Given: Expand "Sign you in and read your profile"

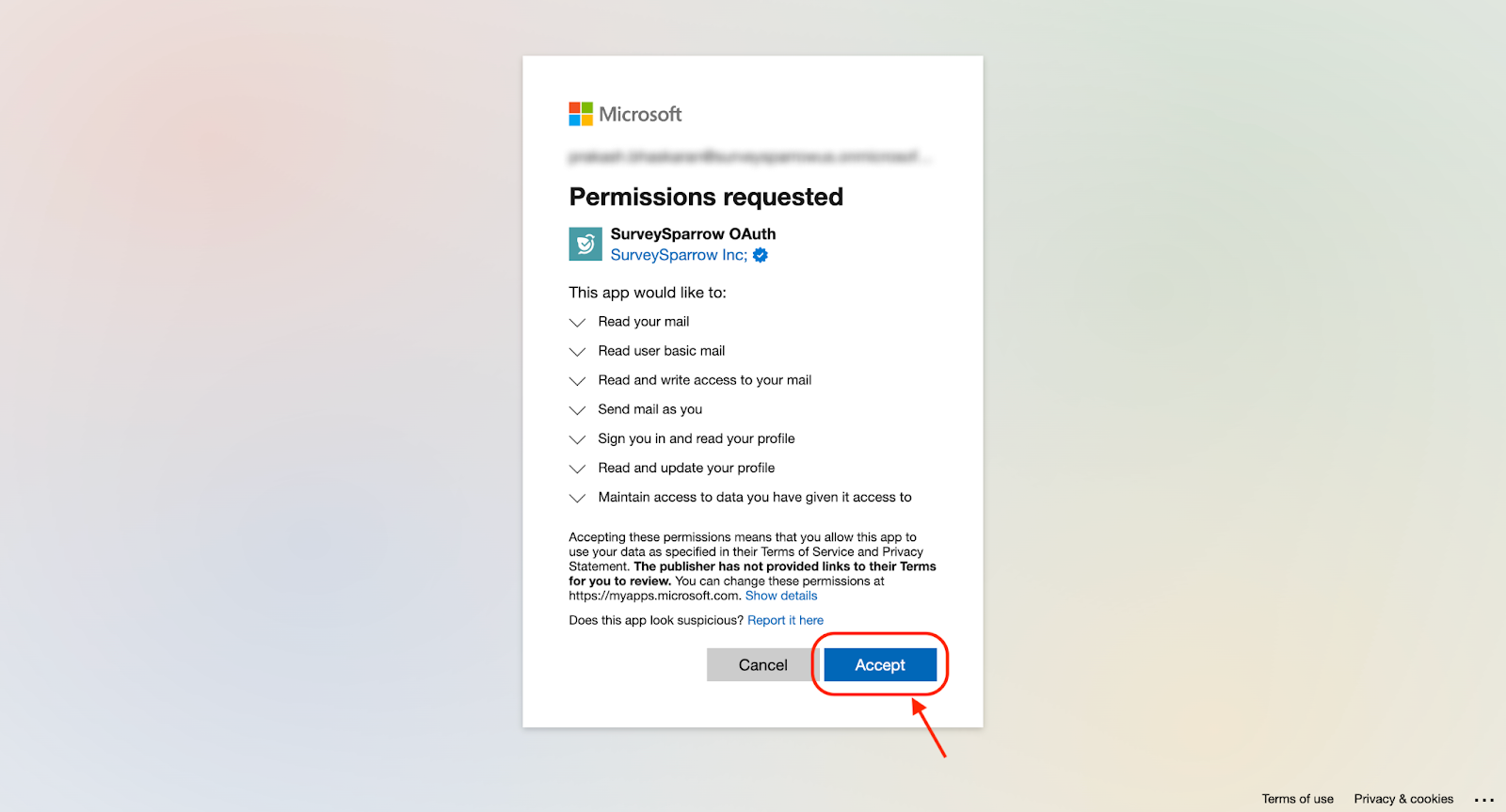Looking at the screenshot, I should 578,439.
